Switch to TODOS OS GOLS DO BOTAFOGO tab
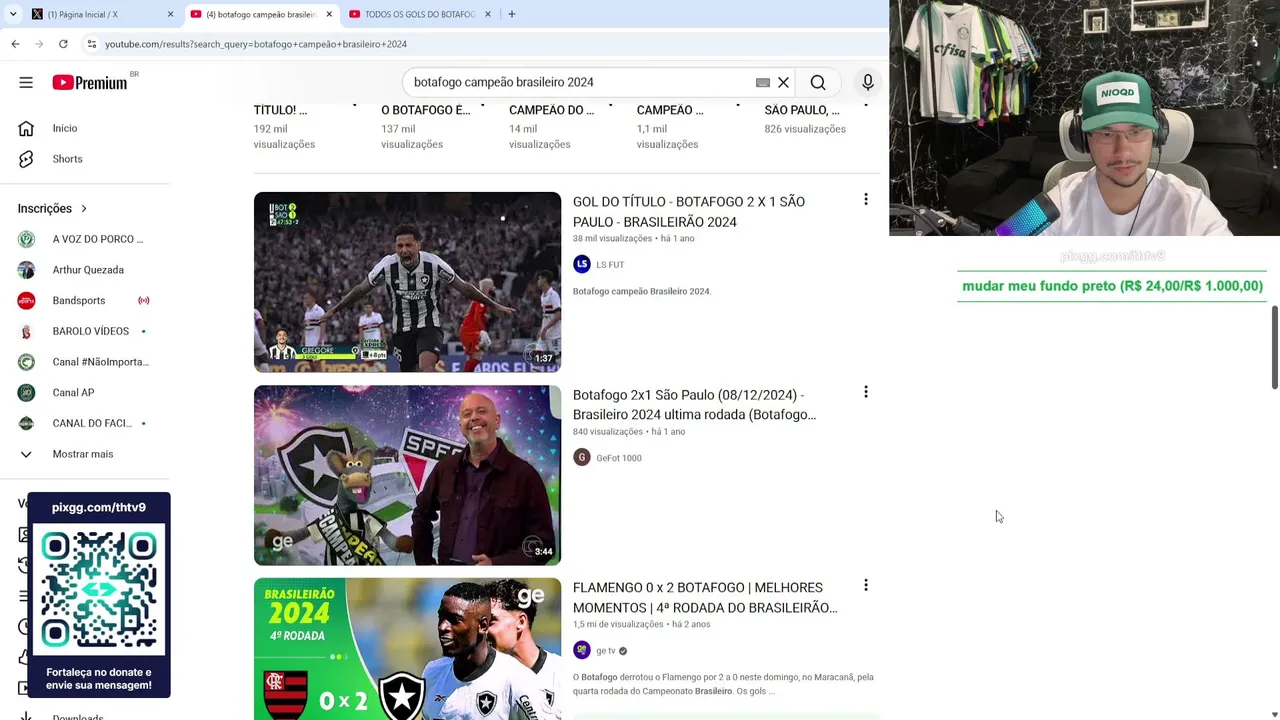The image size is (1280, 720). coord(420,14)
